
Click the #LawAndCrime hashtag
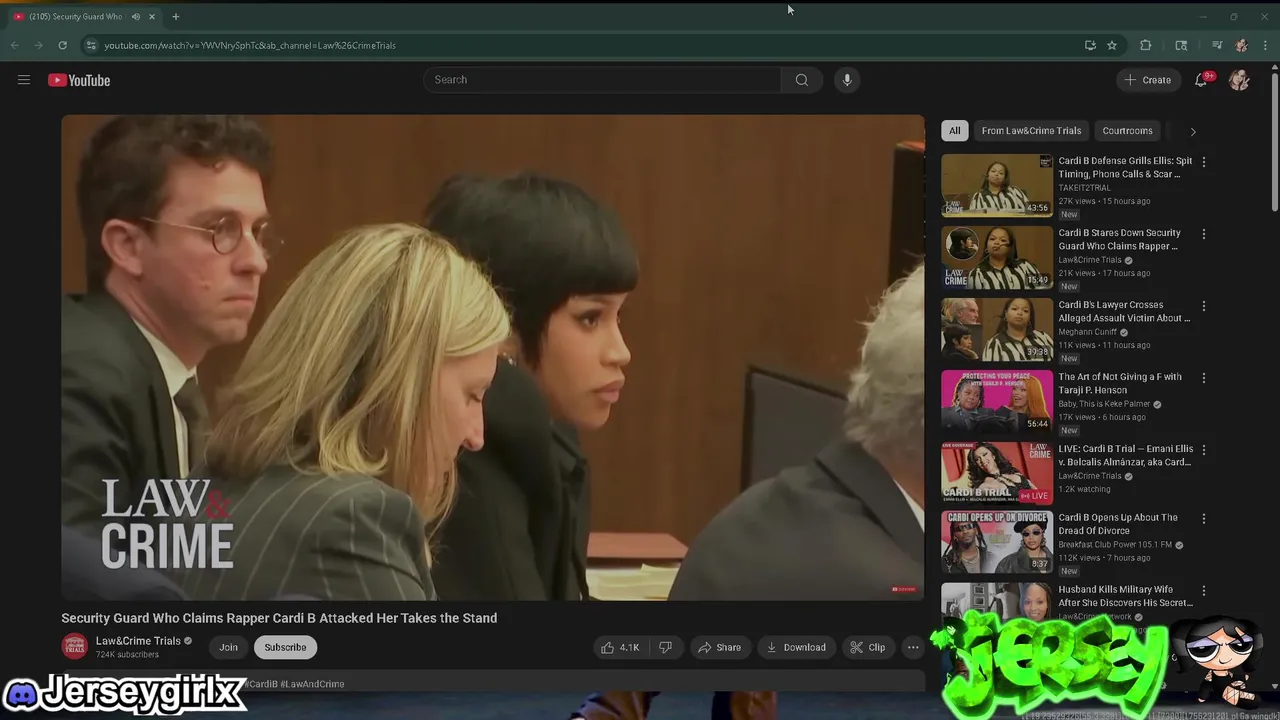312,684
